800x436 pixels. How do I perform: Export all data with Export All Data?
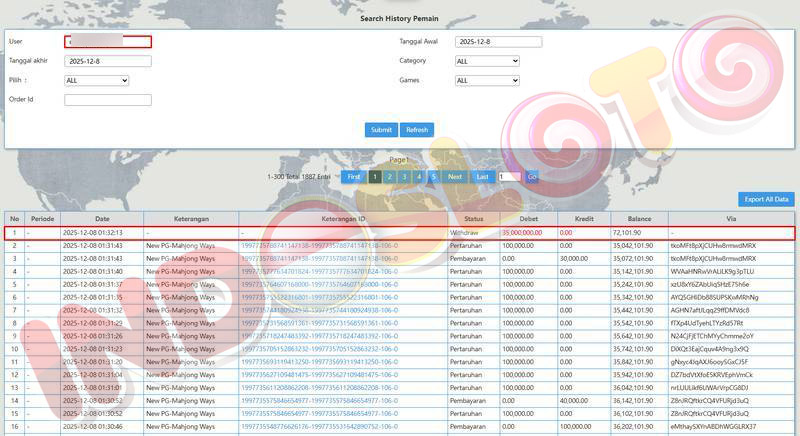pyautogui.click(x=766, y=199)
